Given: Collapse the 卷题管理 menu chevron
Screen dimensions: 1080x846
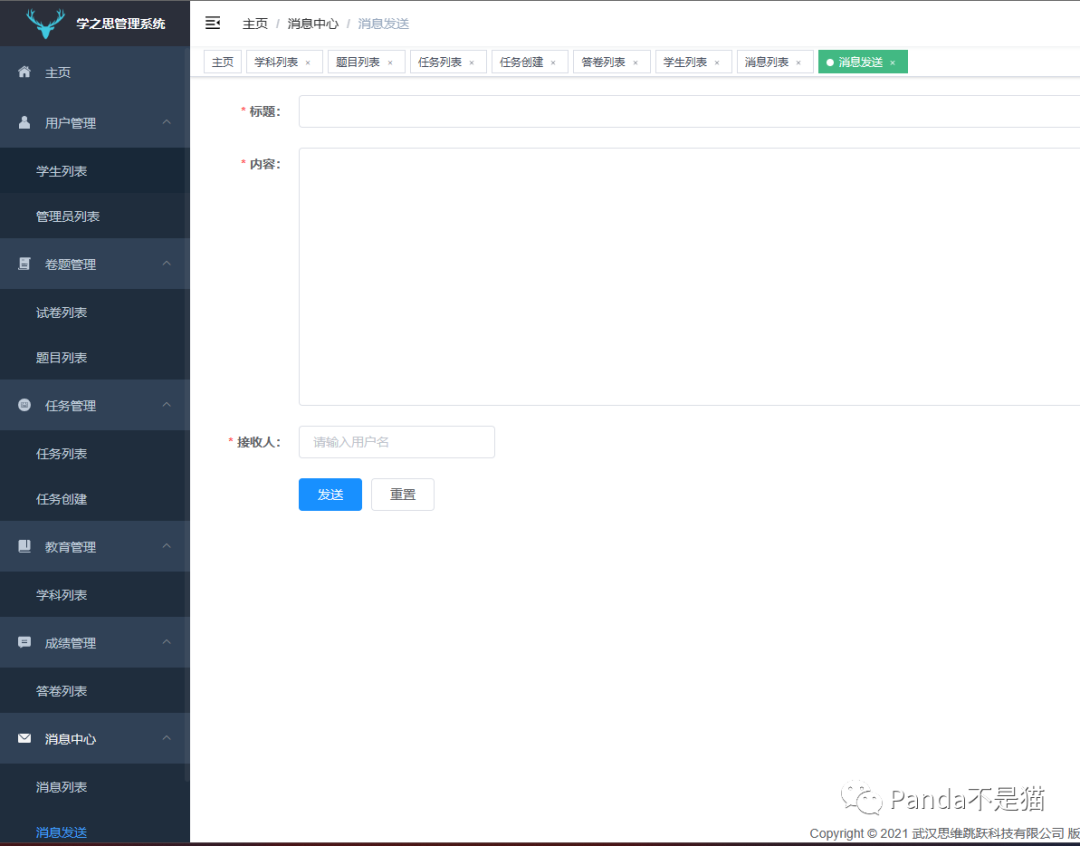Looking at the screenshot, I should point(167,263).
